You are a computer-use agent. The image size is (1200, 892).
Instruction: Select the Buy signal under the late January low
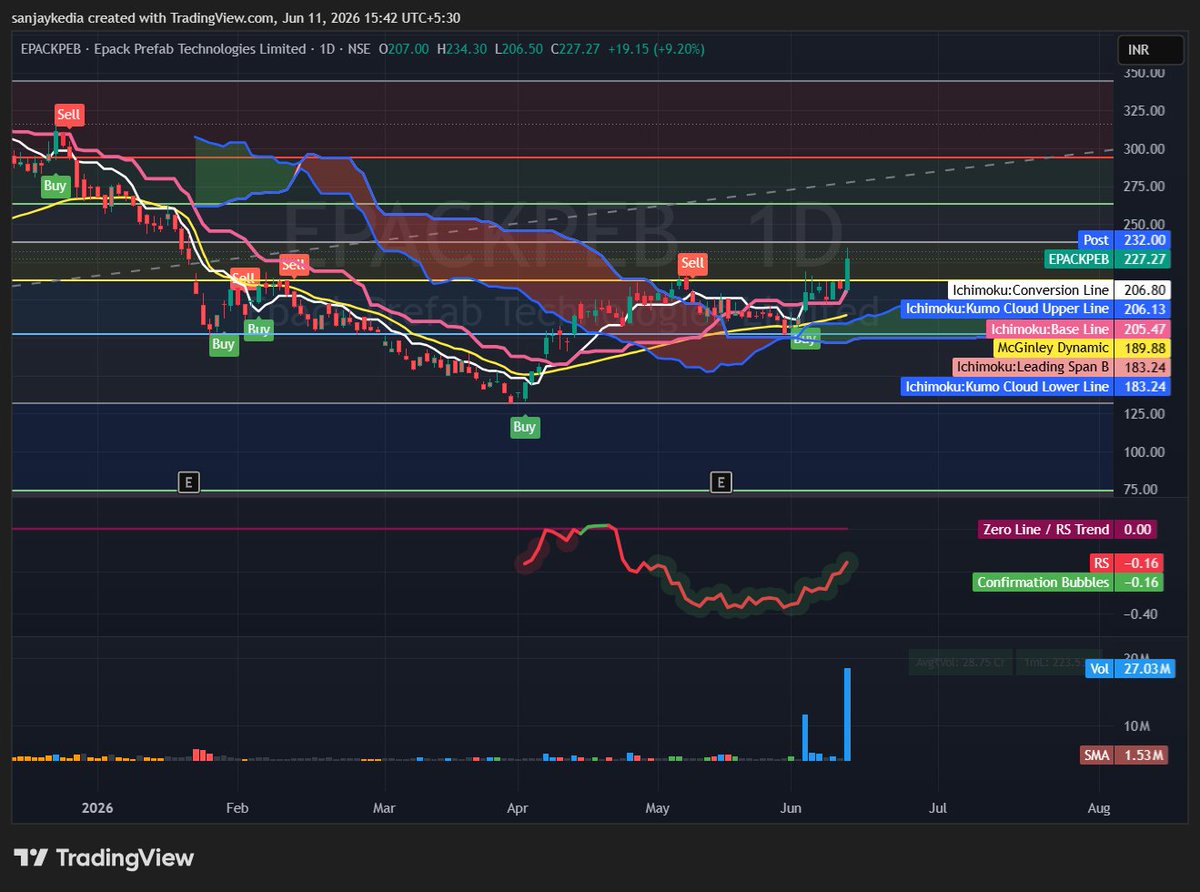[223, 344]
